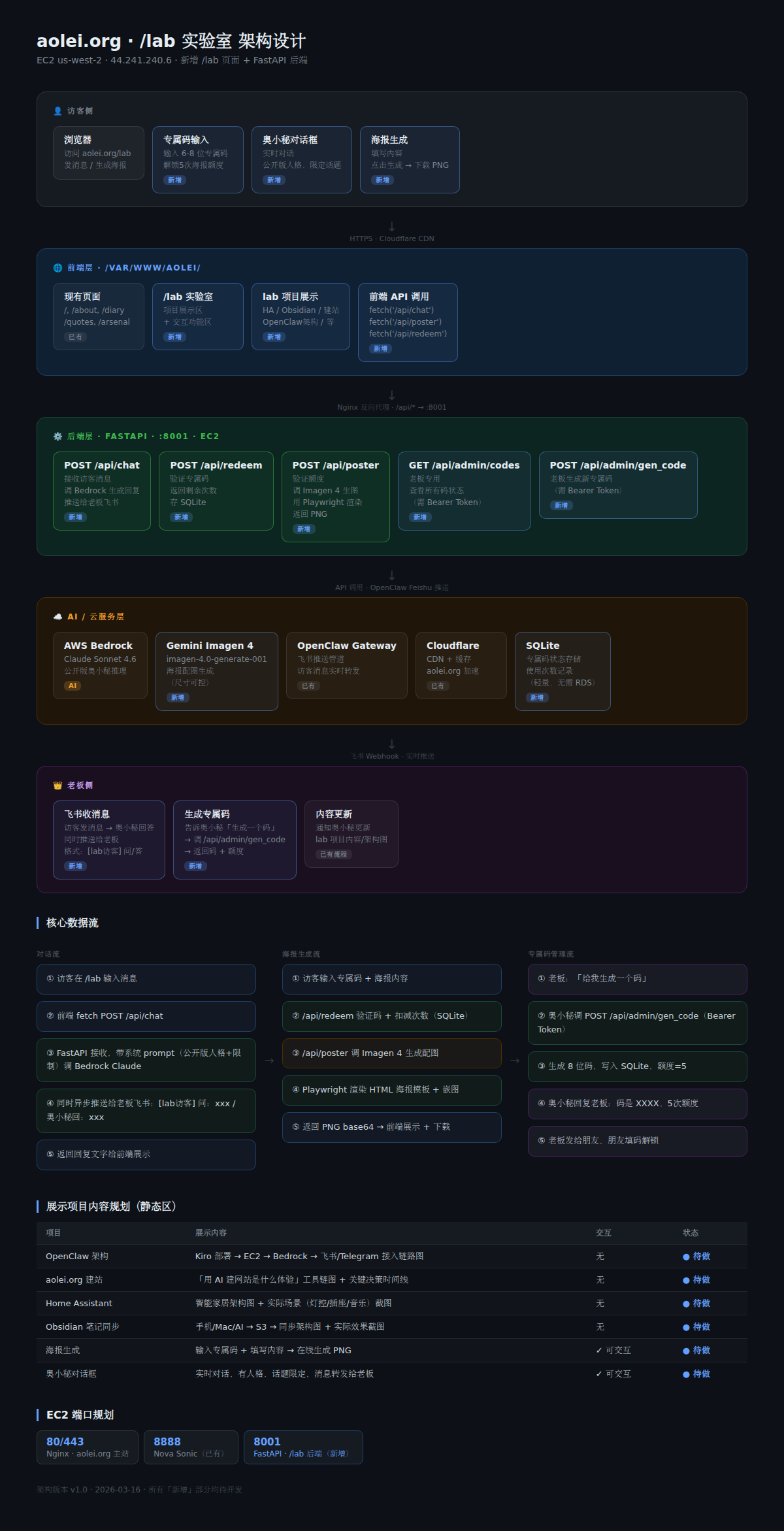Open the 8888 Nova Sonic port card
Image resolution: width=784 pixels, height=1531 pixels.
pos(191,1447)
